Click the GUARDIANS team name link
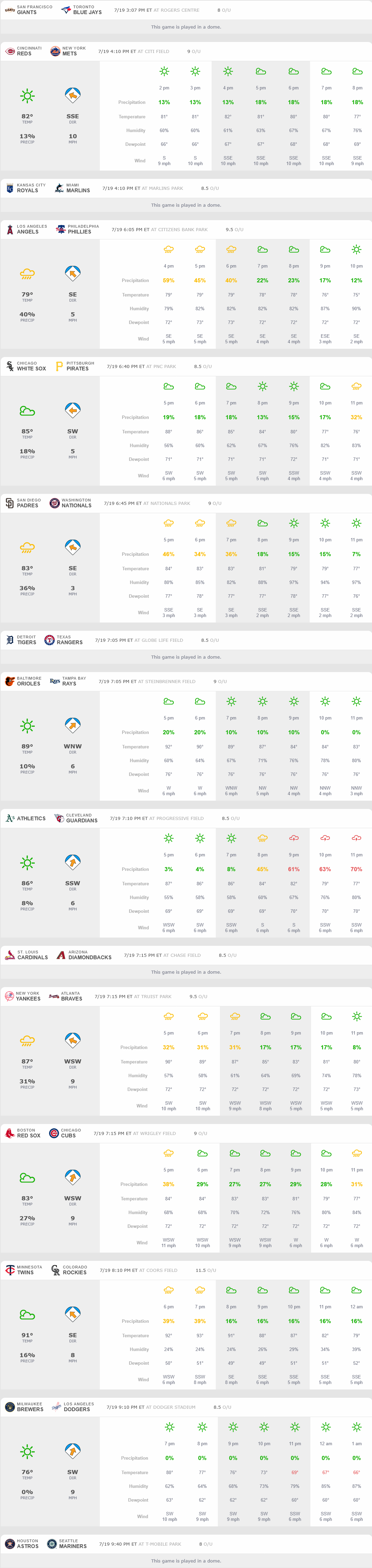Image resolution: width=372 pixels, height=1568 pixels. tap(82, 821)
